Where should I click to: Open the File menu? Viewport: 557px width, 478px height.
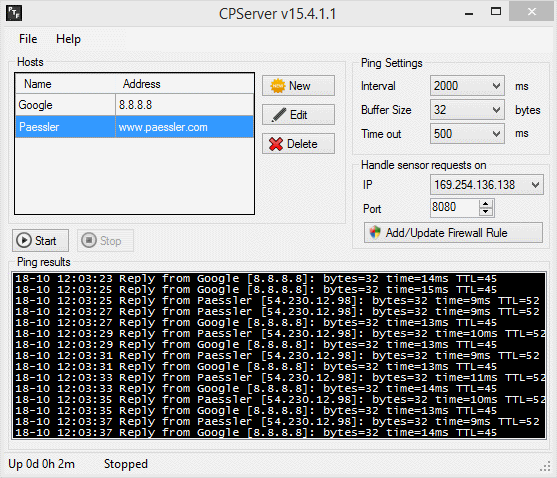point(28,39)
